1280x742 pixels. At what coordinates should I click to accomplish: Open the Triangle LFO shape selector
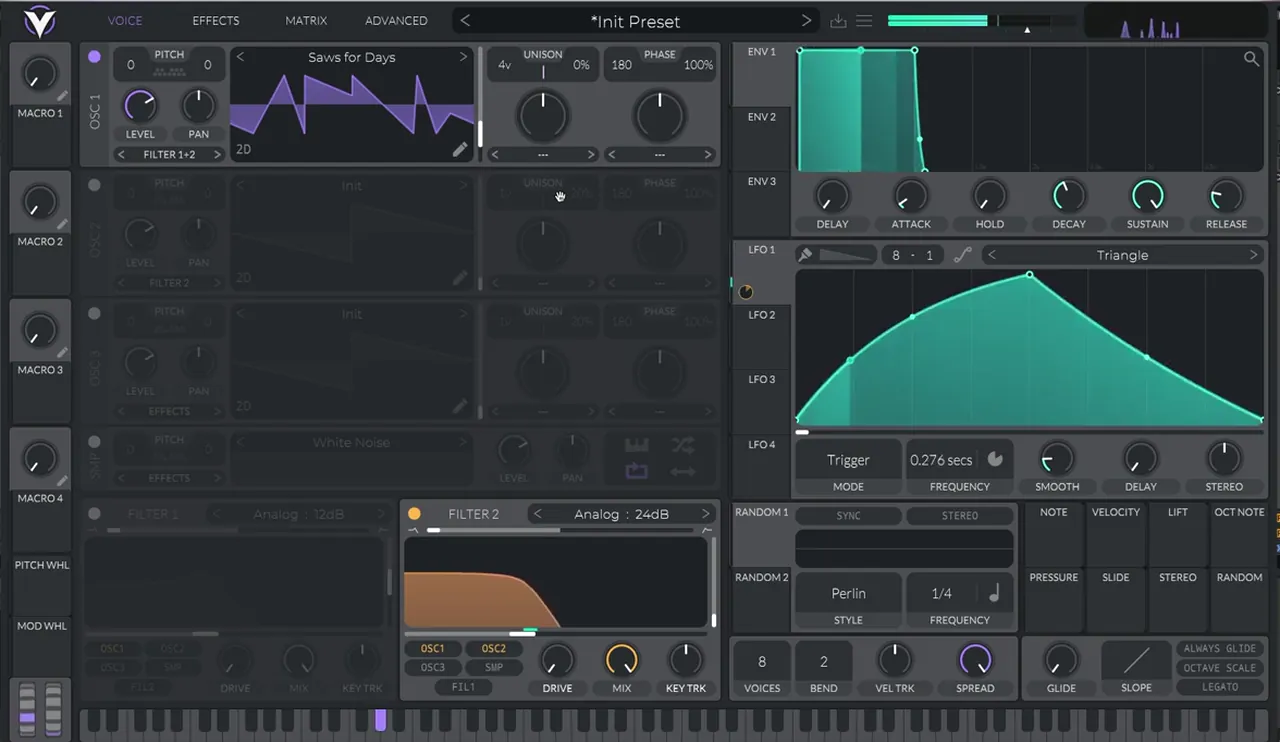(x=1123, y=255)
